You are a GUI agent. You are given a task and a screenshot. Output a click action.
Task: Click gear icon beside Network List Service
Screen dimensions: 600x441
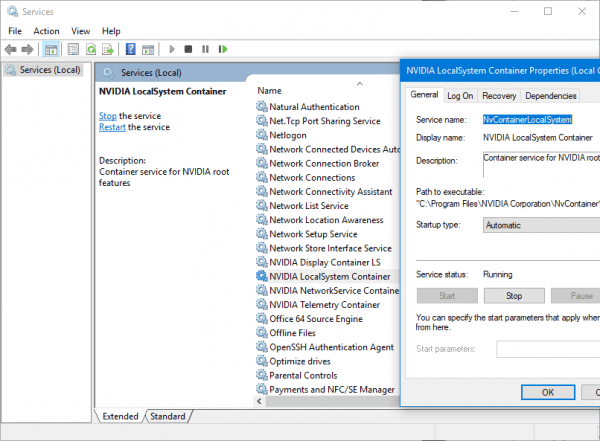[262, 206]
